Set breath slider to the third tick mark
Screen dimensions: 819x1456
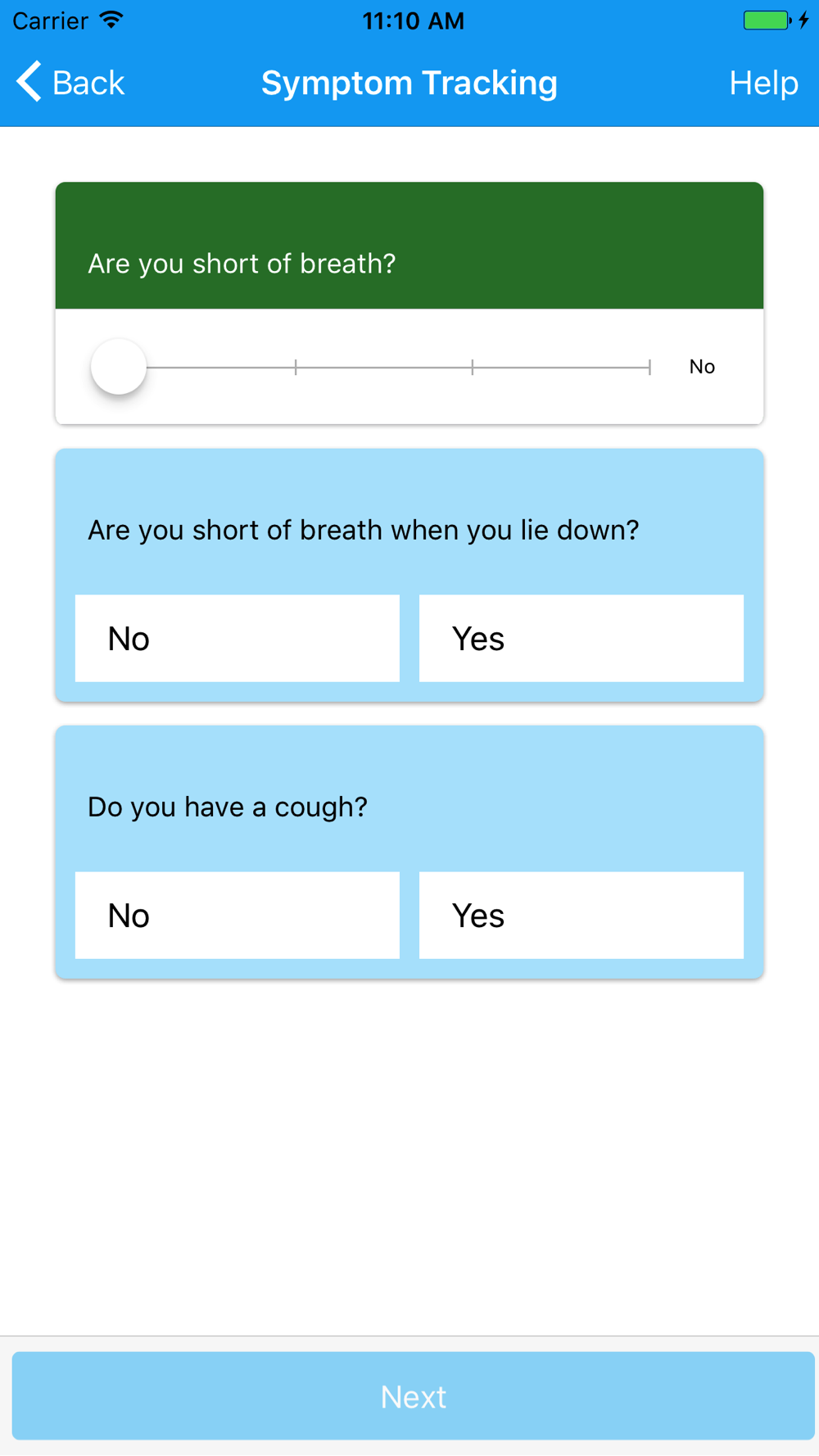pos(473,367)
